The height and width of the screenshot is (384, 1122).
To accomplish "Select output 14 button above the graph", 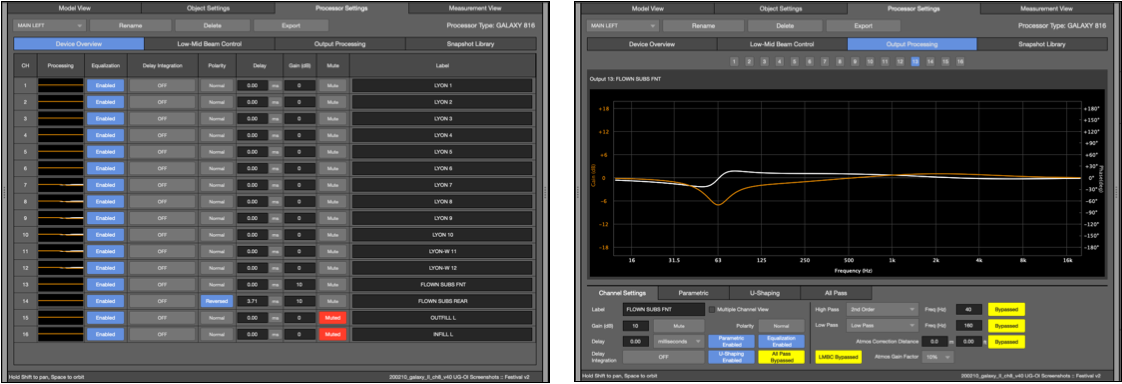I will click(930, 62).
